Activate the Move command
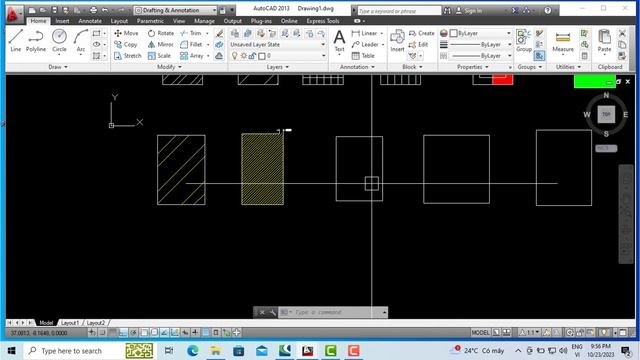The image size is (640, 360). [126, 33]
